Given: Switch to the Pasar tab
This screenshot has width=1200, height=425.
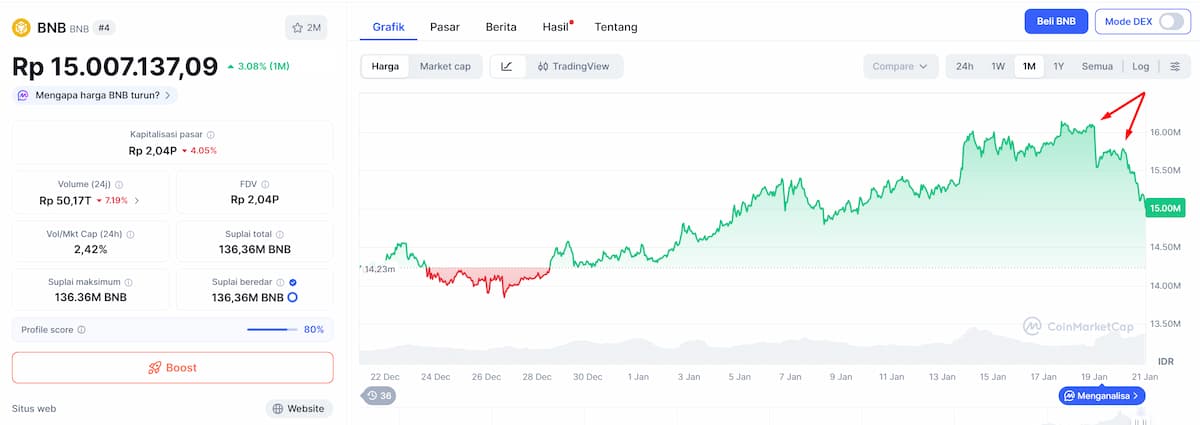Looking at the screenshot, I should click(445, 27).
